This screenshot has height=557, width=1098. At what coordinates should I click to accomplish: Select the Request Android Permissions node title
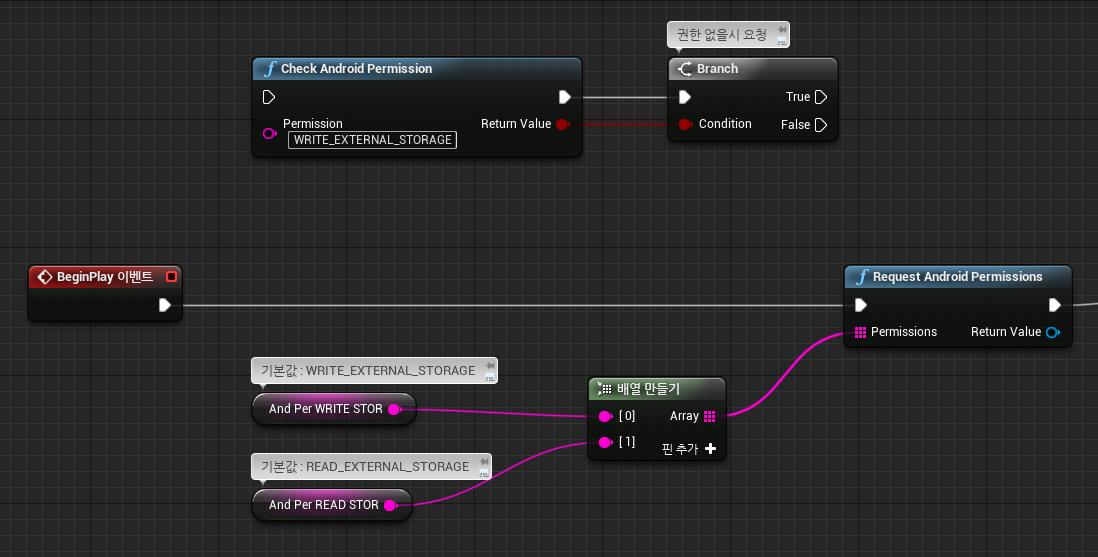957,277
